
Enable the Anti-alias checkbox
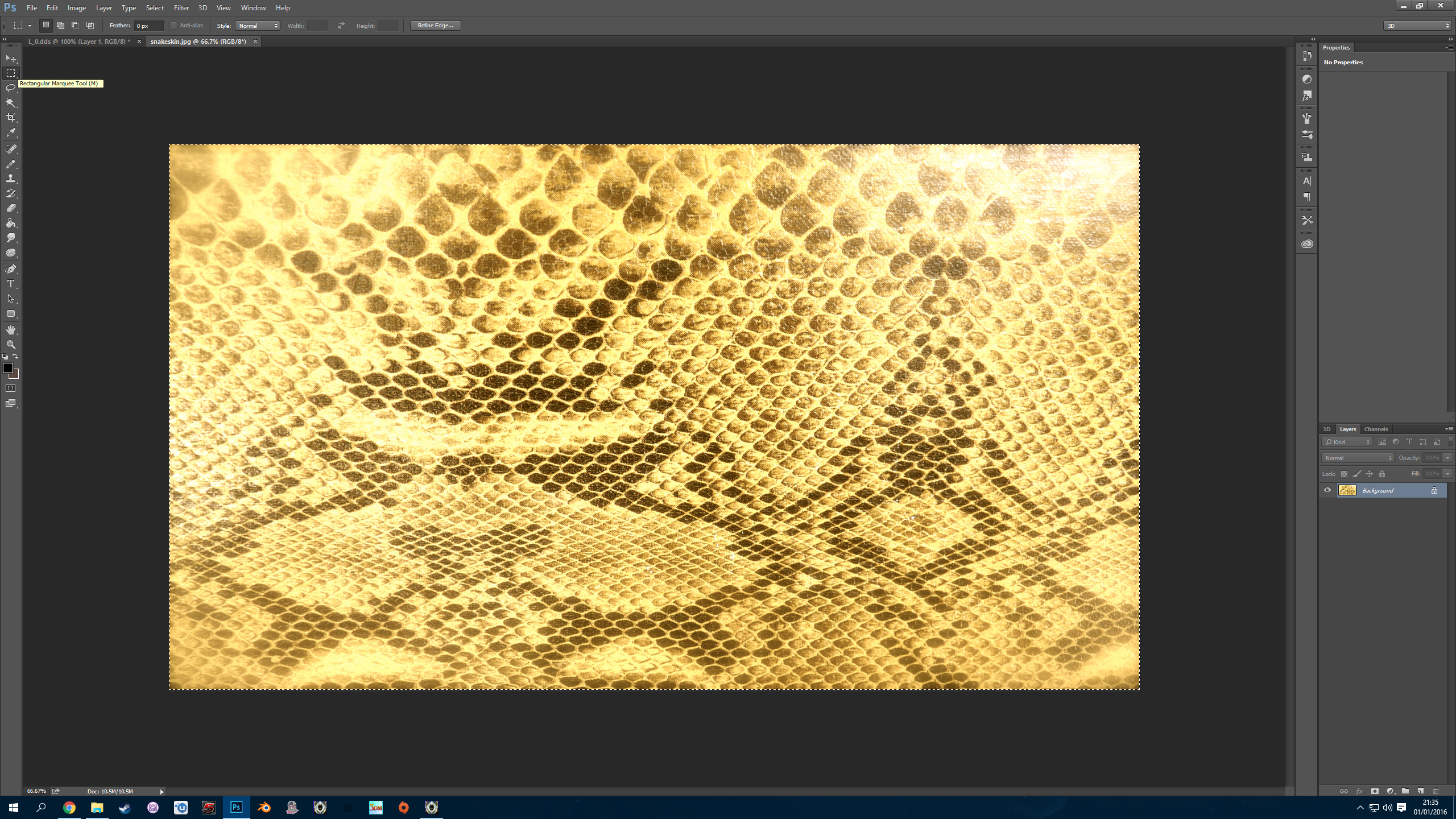tap(173, 26)
